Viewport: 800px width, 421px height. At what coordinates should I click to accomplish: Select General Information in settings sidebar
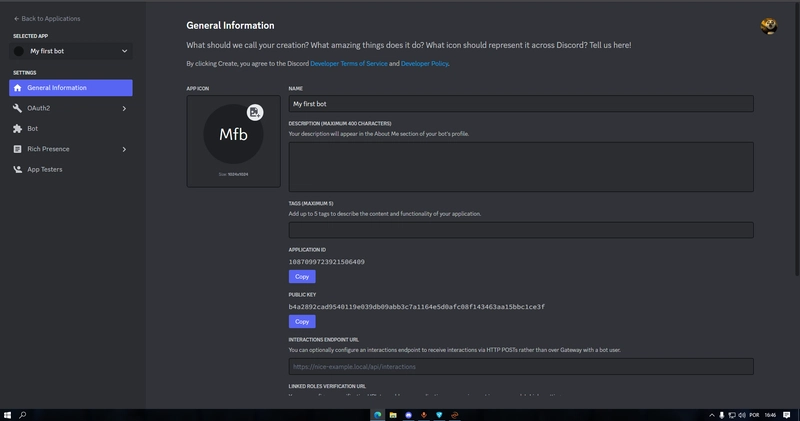tap(71, 88)
